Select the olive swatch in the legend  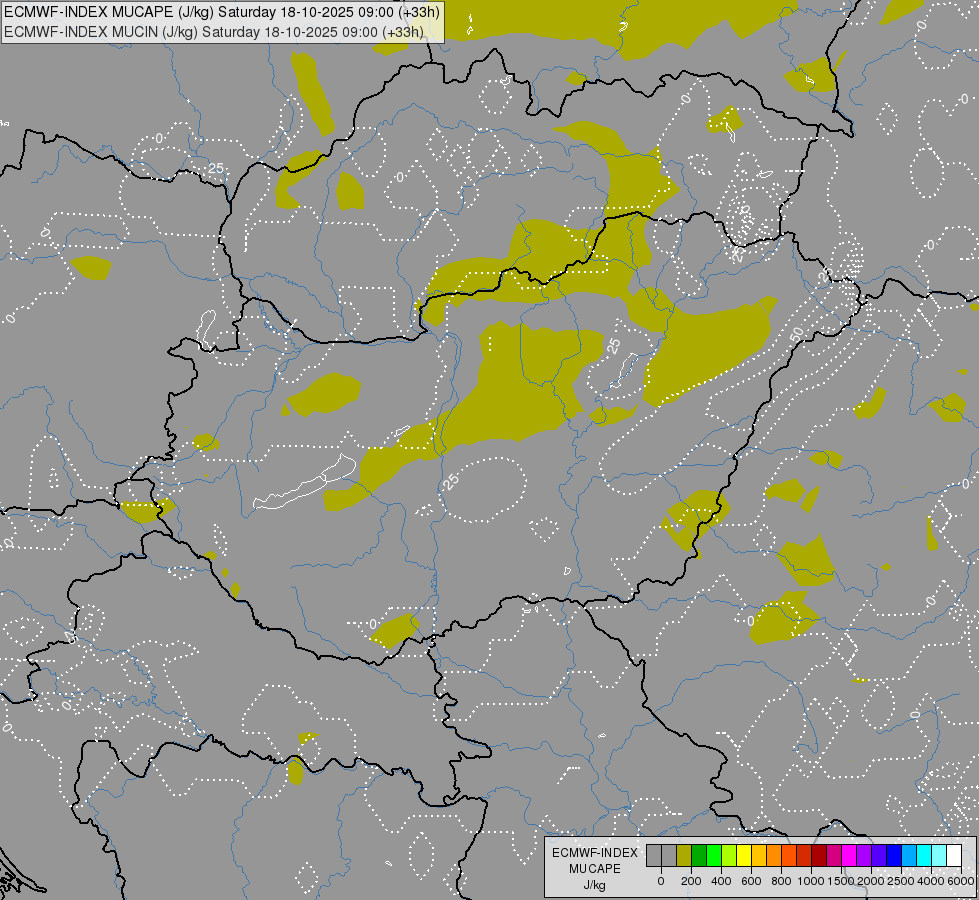click(x=684, y=855)
